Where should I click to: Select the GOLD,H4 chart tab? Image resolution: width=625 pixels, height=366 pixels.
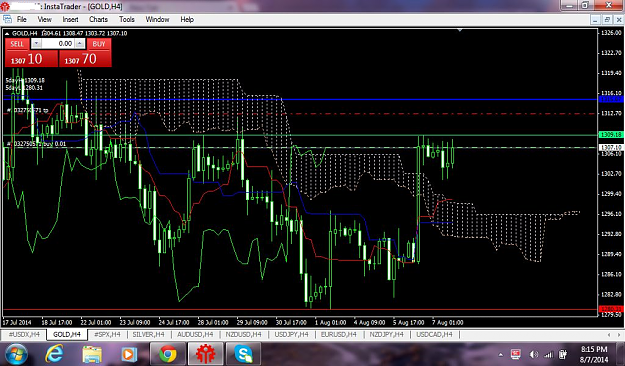pos(67,334)
